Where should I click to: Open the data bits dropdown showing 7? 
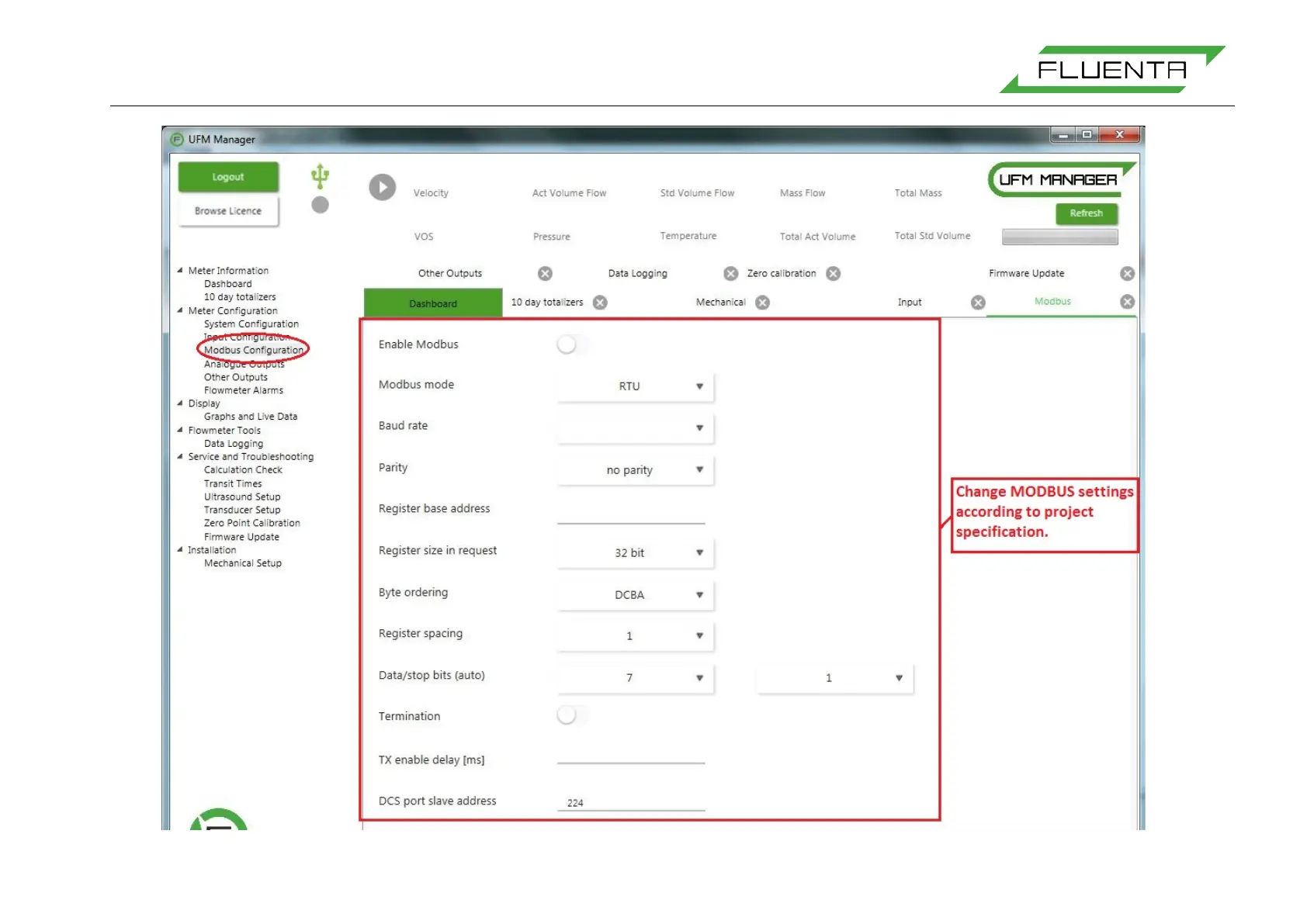[635, 678]
